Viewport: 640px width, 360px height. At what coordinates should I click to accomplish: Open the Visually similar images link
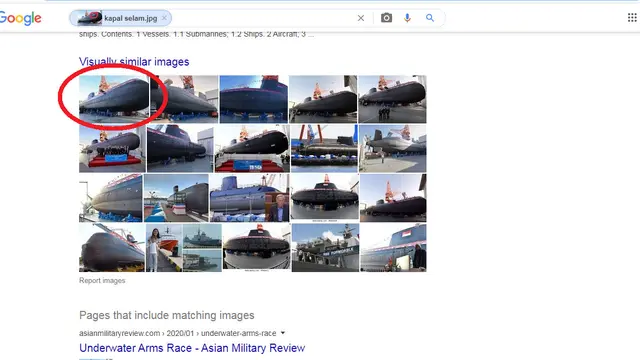coord(134,62)
